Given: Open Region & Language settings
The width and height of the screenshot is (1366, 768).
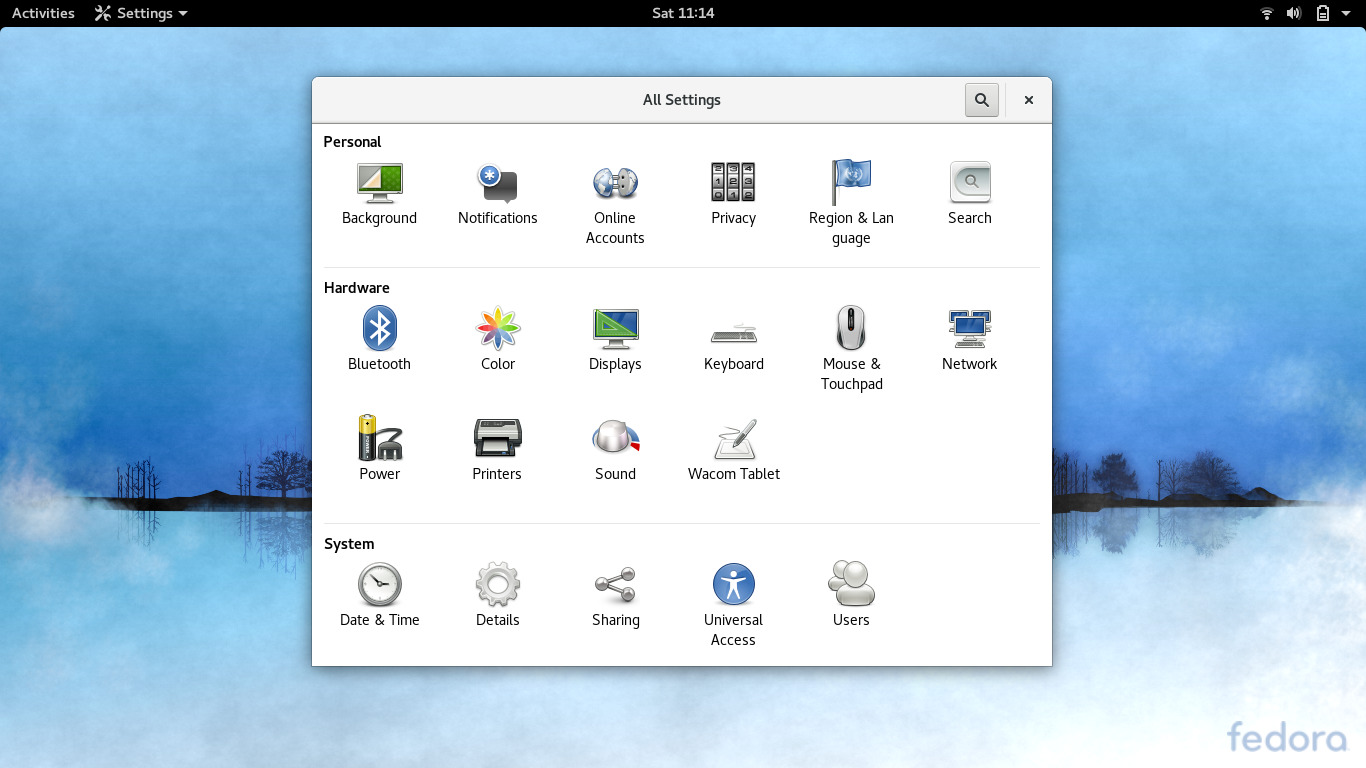Looking at the screenshot, I should (851, 203).
